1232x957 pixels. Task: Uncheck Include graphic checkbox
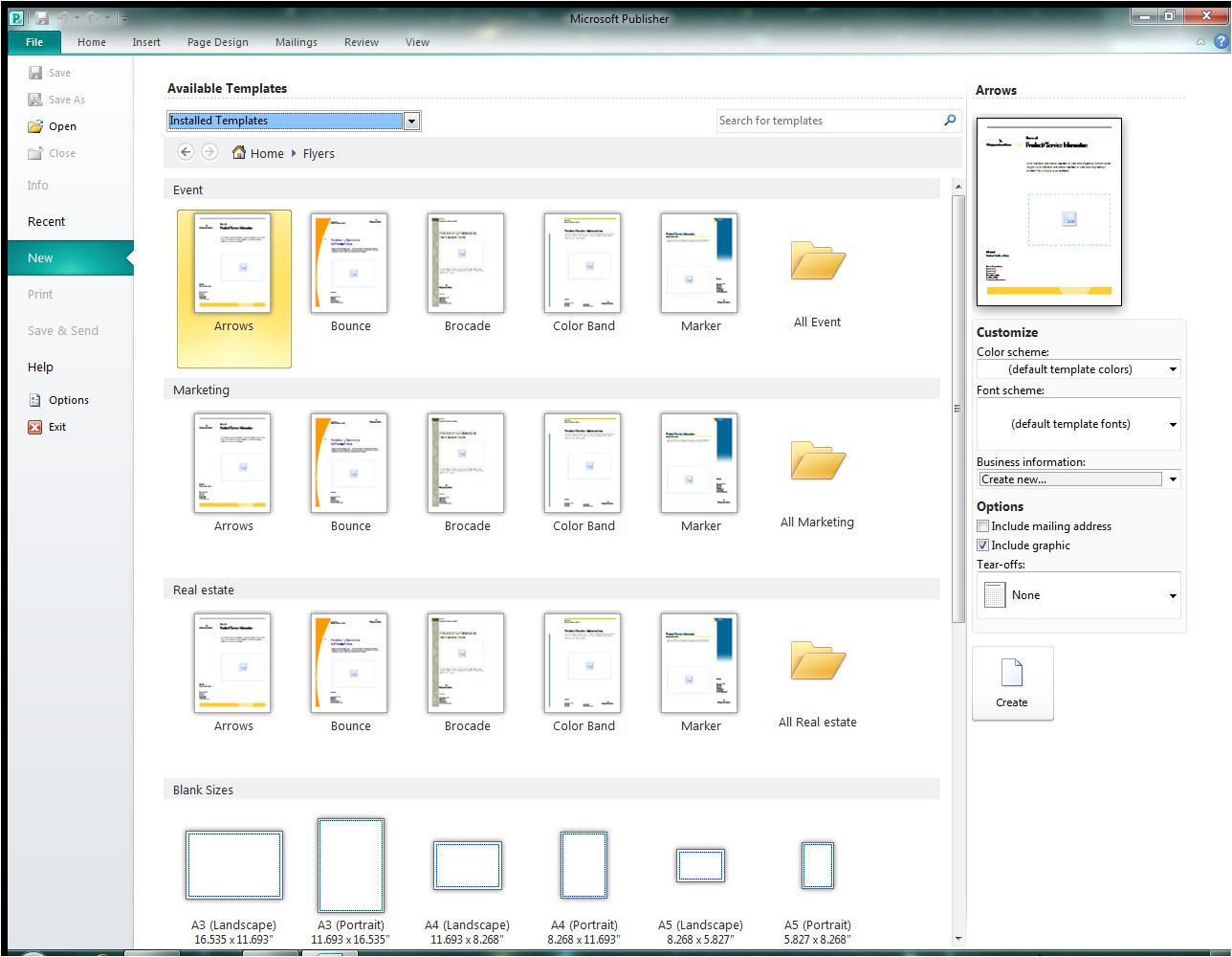click(982, 545)
